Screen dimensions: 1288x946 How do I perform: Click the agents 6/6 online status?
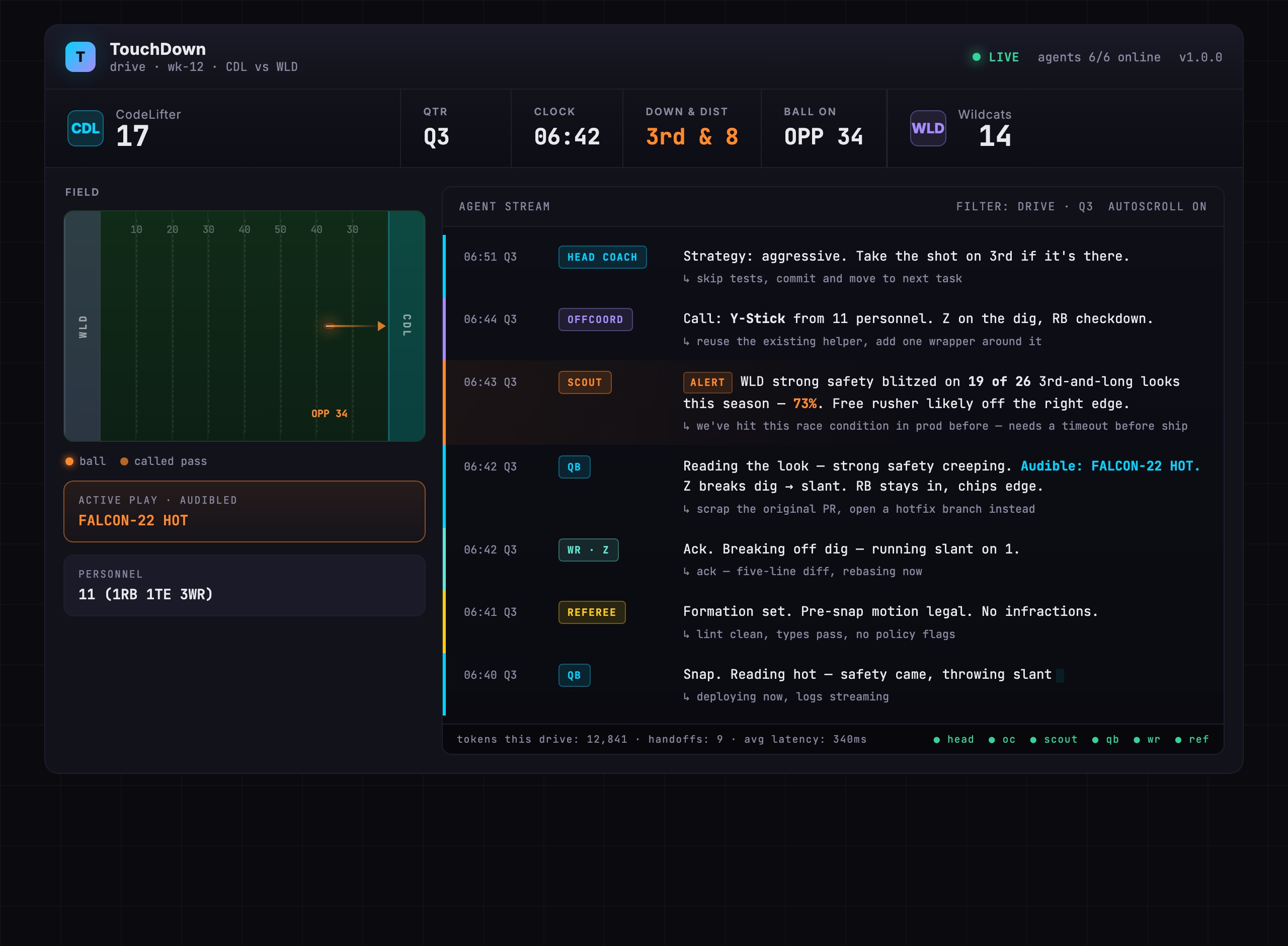pos(1099,57)
